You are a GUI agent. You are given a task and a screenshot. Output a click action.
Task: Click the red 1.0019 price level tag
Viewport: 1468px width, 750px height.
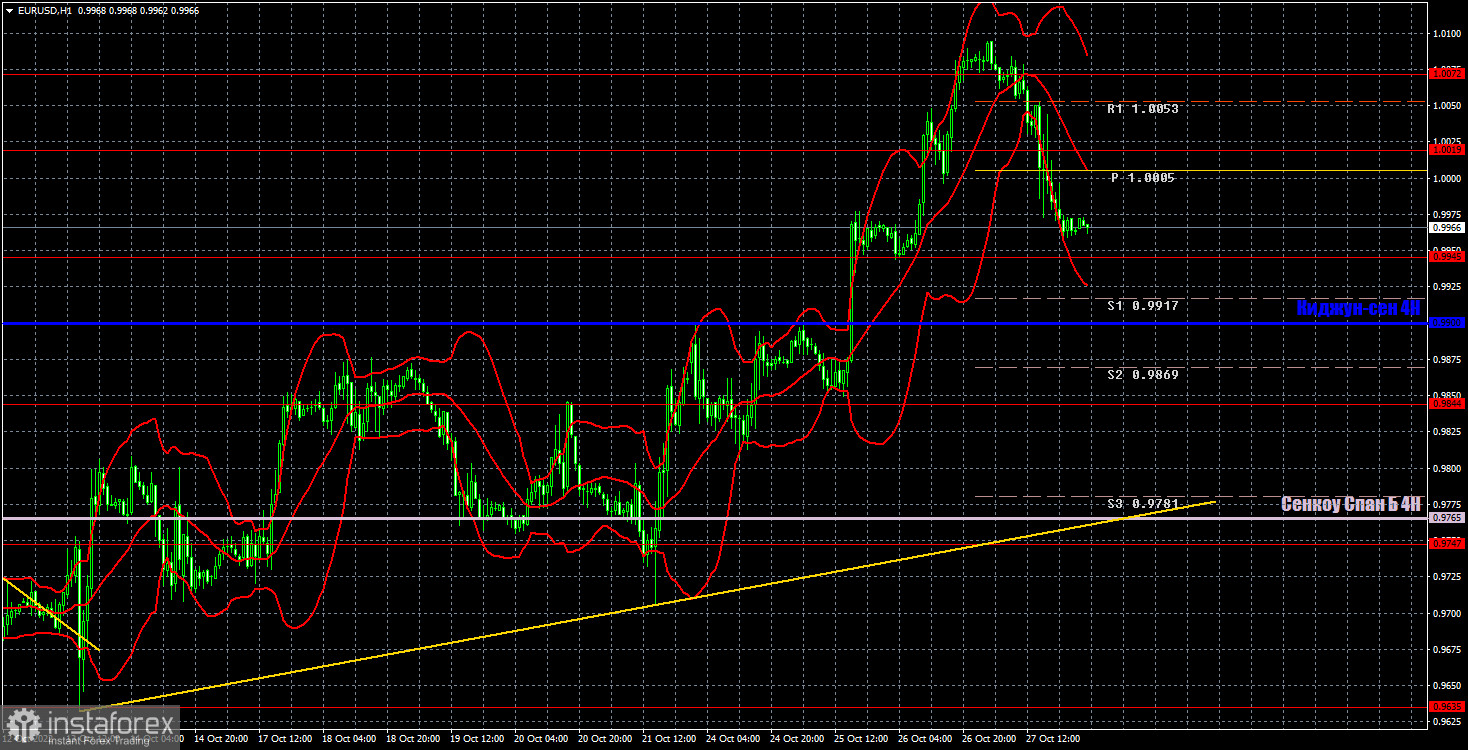tap(1447, 150)
